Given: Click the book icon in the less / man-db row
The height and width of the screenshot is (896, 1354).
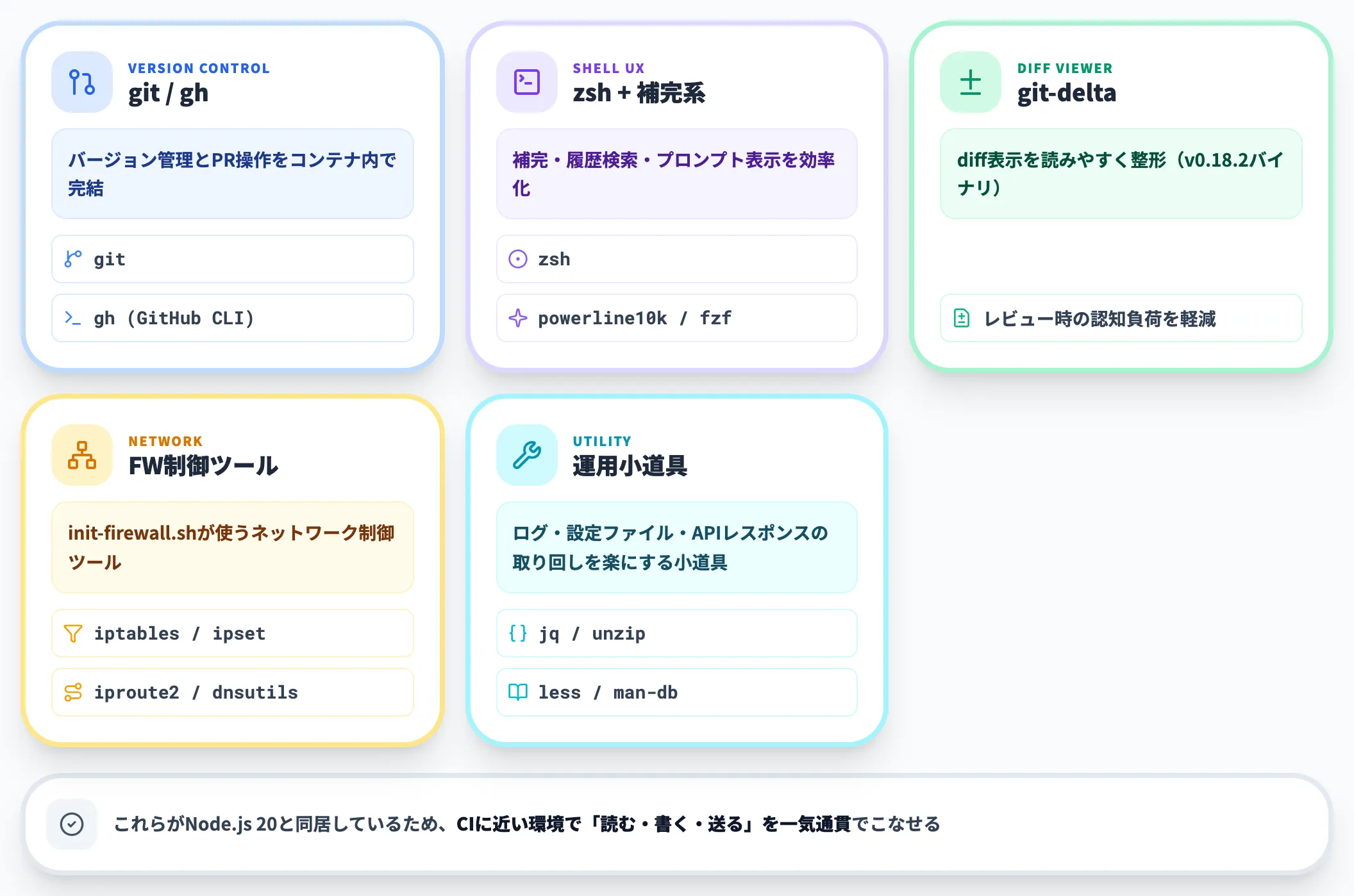Looking at the screenshot, I should click(x=518, y=692).
